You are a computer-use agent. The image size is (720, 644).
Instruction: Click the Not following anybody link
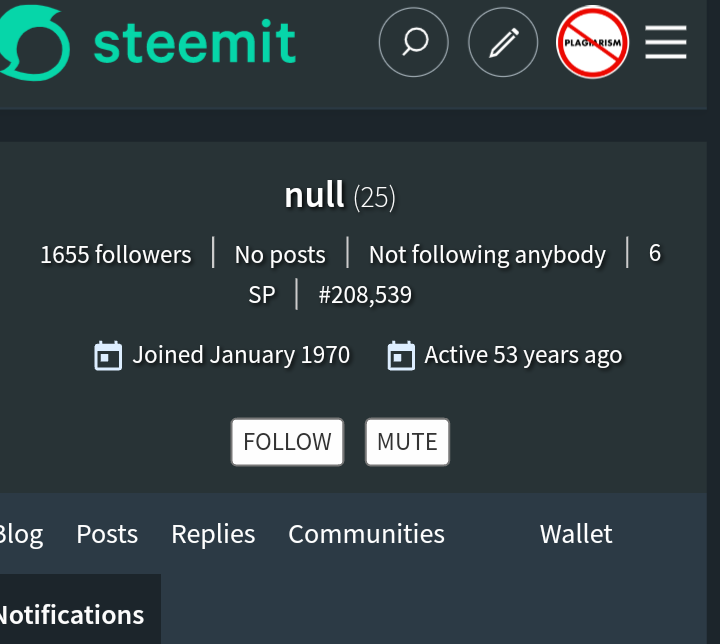[x=487, y=255]
